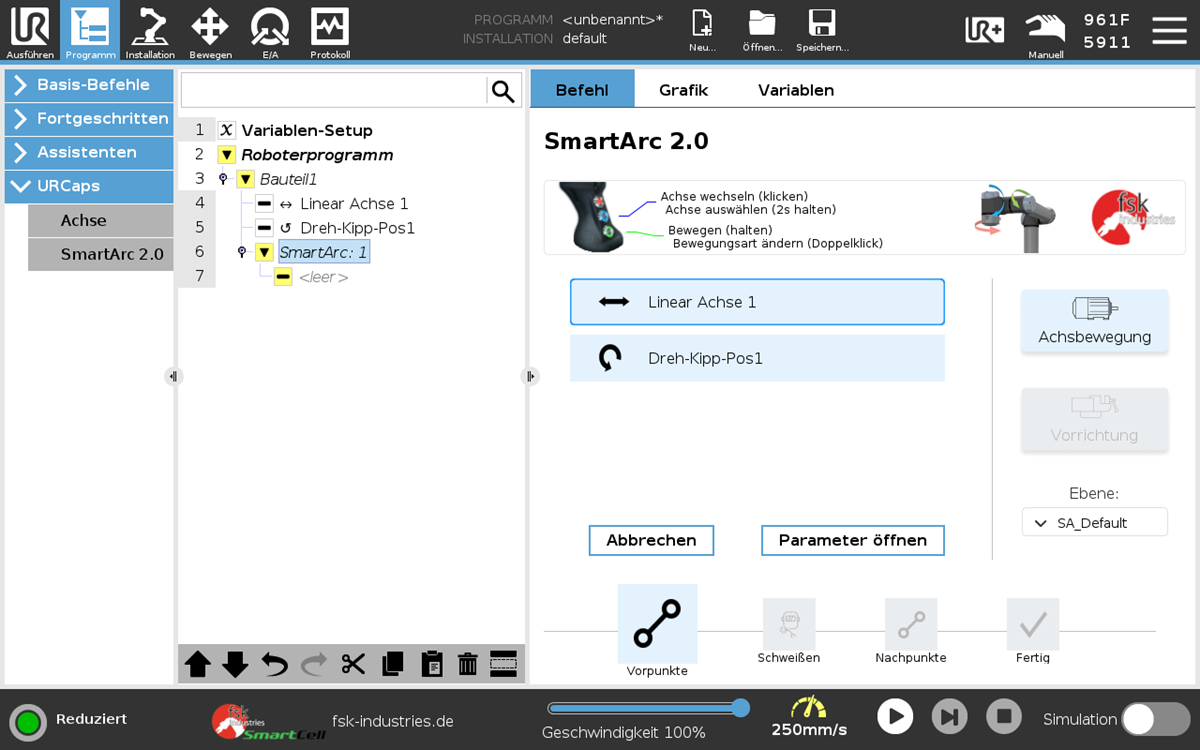Move selected node up in tree
This screenshot has width=1200, height=750.
pyautogui.click(x=198, y=664)
